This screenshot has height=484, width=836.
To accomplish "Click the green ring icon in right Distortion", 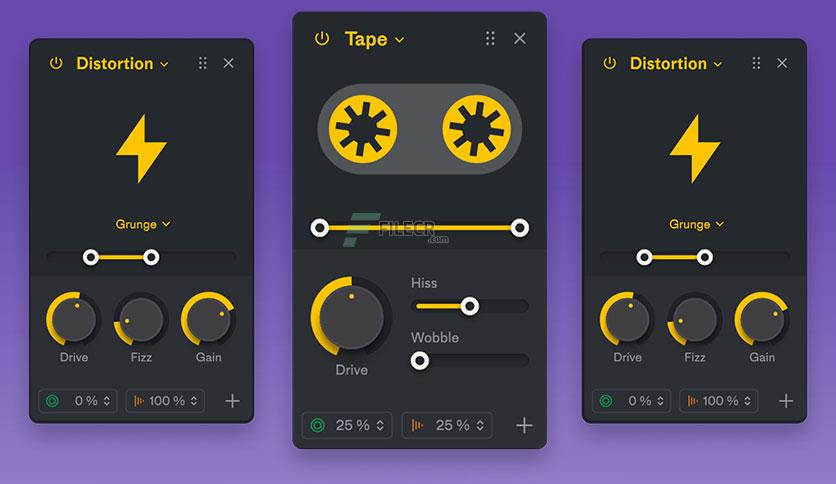I will (x=606, y=401).
